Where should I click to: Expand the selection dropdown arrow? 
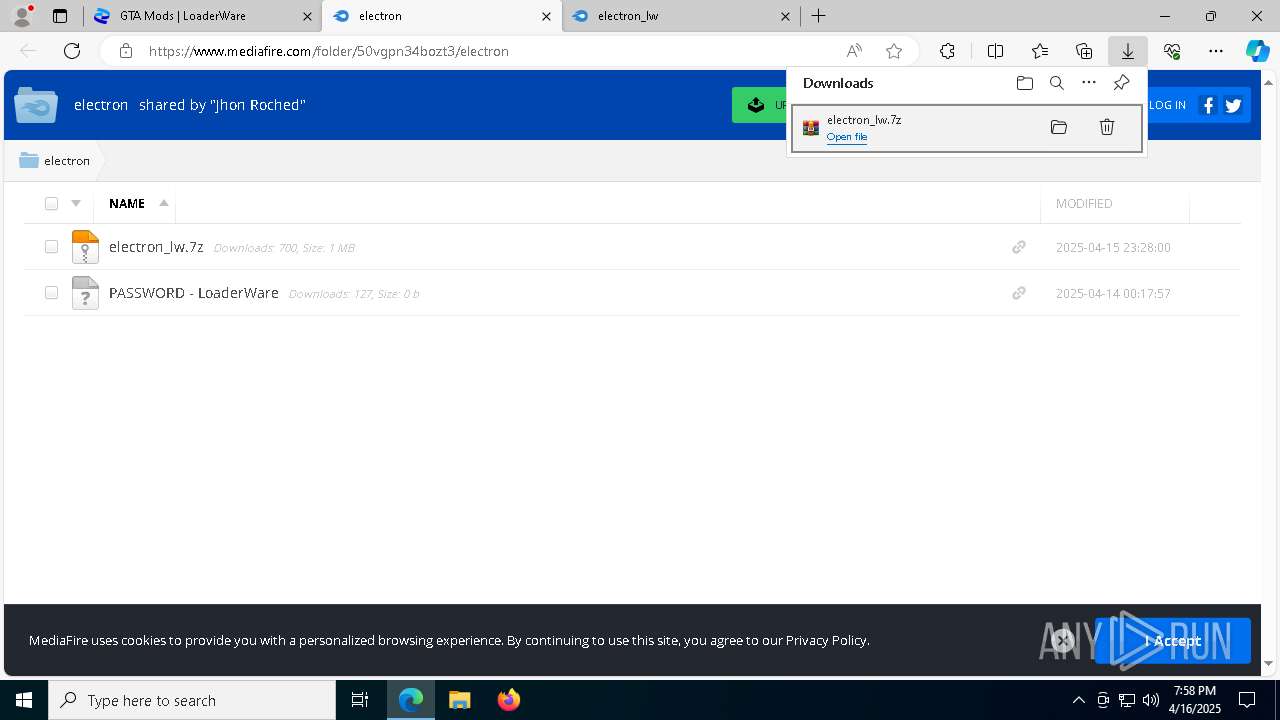point(76,203)
